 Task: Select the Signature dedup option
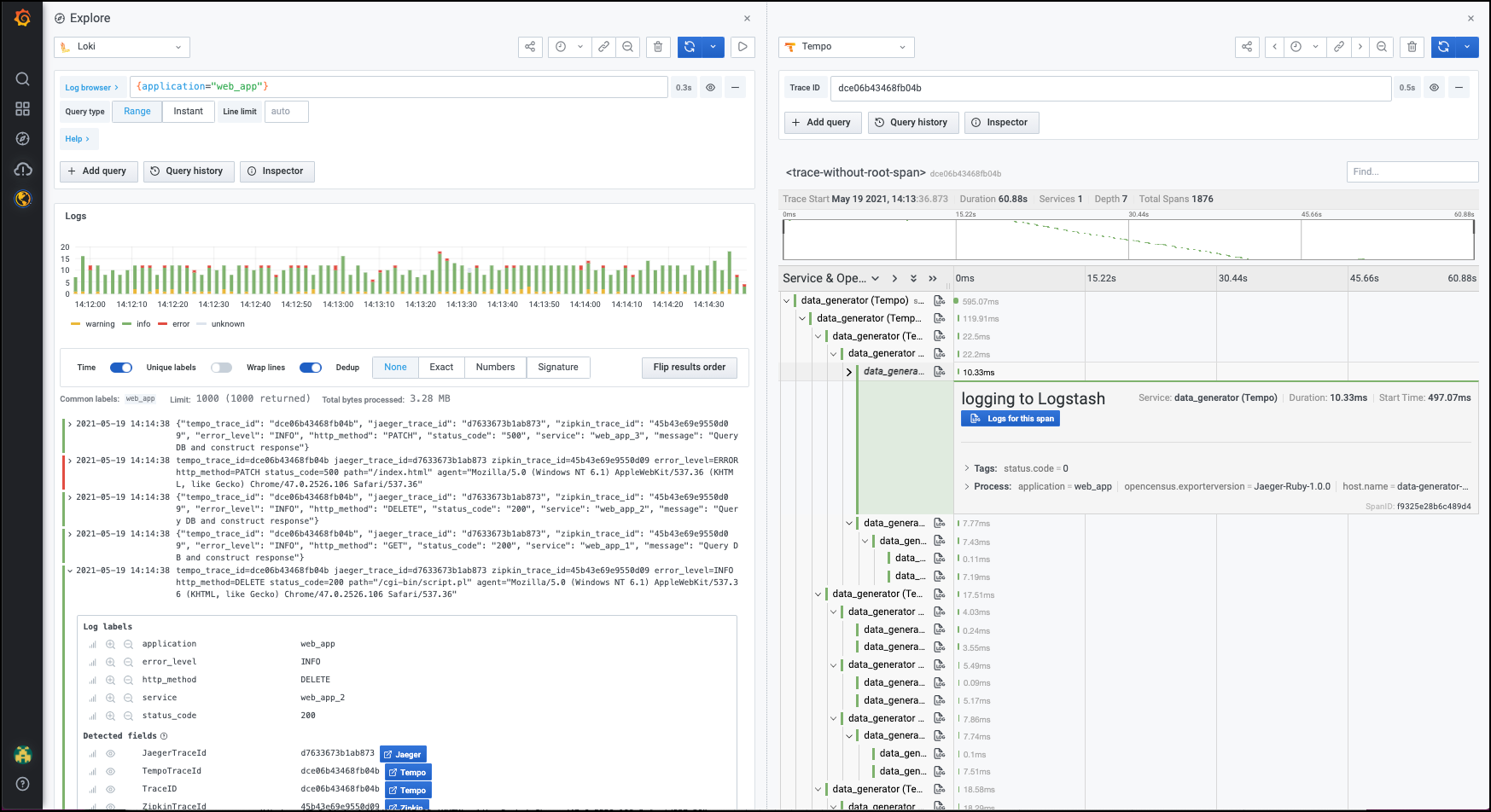point(558,368)
